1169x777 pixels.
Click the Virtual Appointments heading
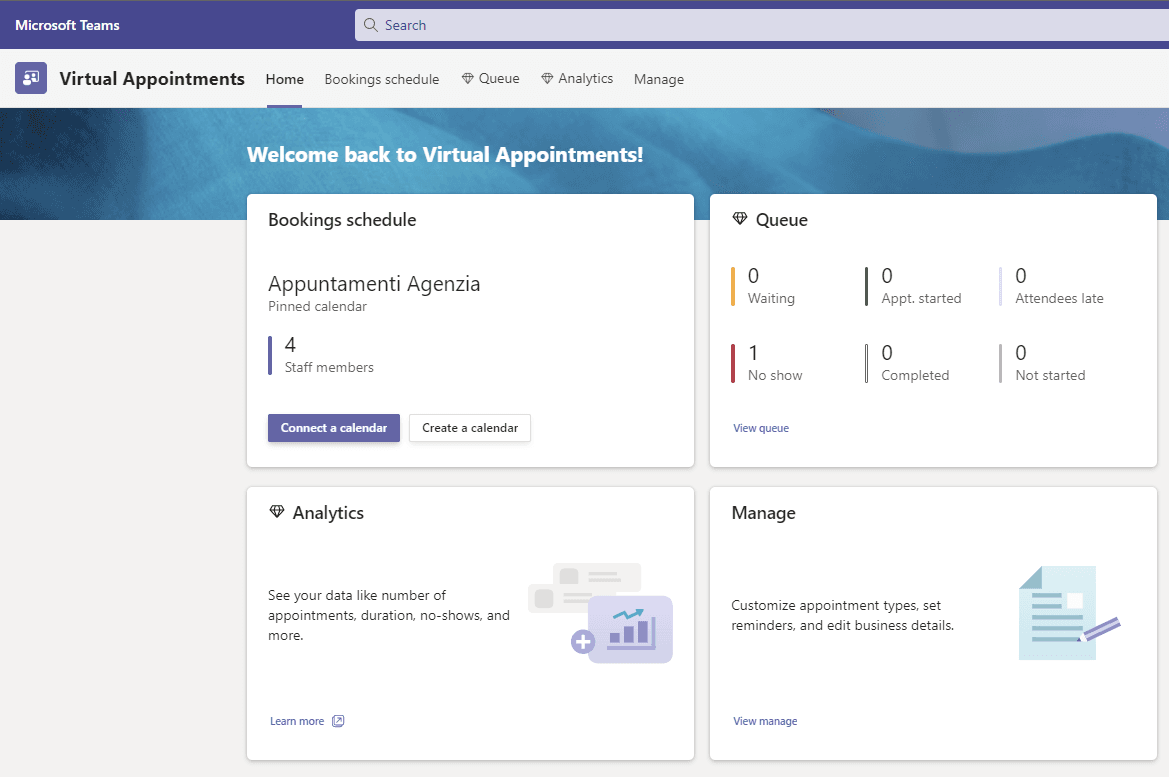(x=152, y=78)
